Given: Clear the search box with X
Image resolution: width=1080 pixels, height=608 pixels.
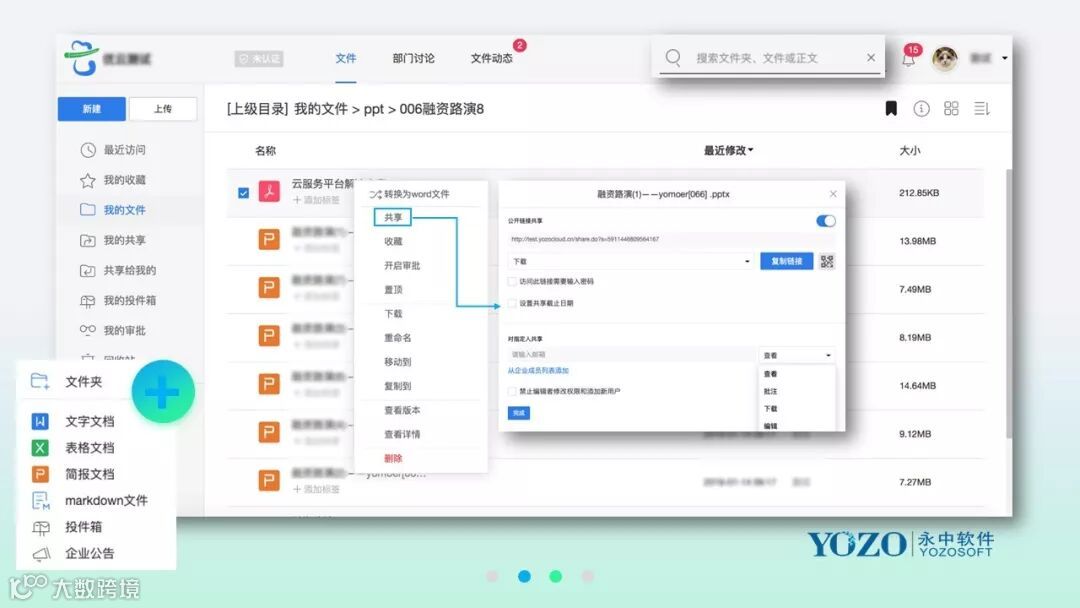Looking at the screenshot, I should point(871,58).
